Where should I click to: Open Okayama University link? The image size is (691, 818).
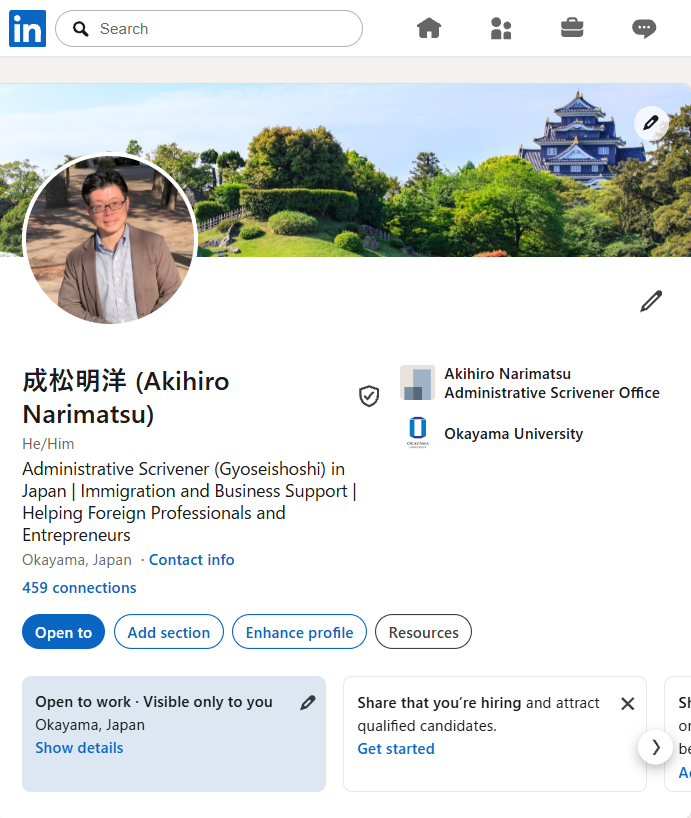click(x=513, y=434)
